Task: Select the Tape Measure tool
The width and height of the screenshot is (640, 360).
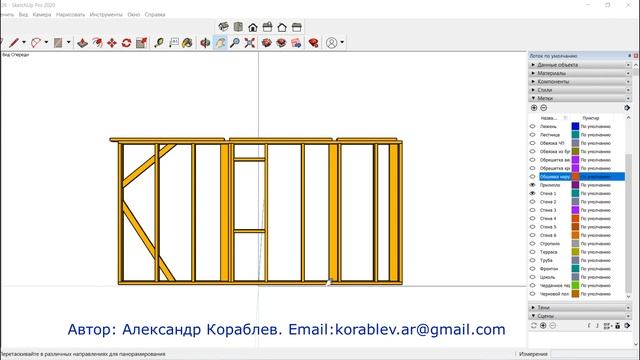Action: pos(159,42)
